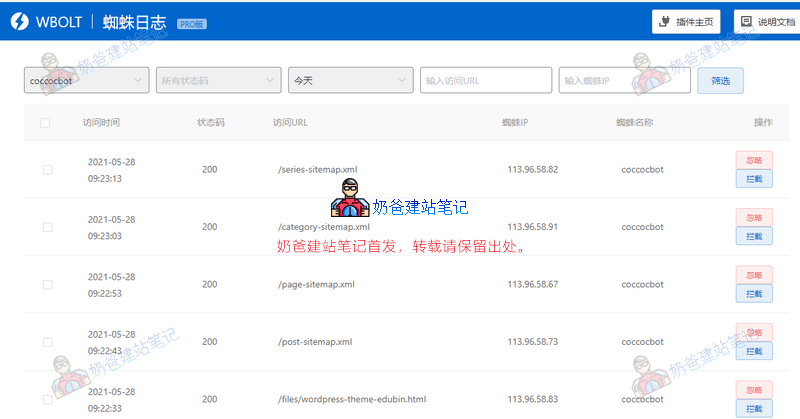Click 忽略 for the /series-sitemap.xml row
The image size is (800, 419).
753,160
